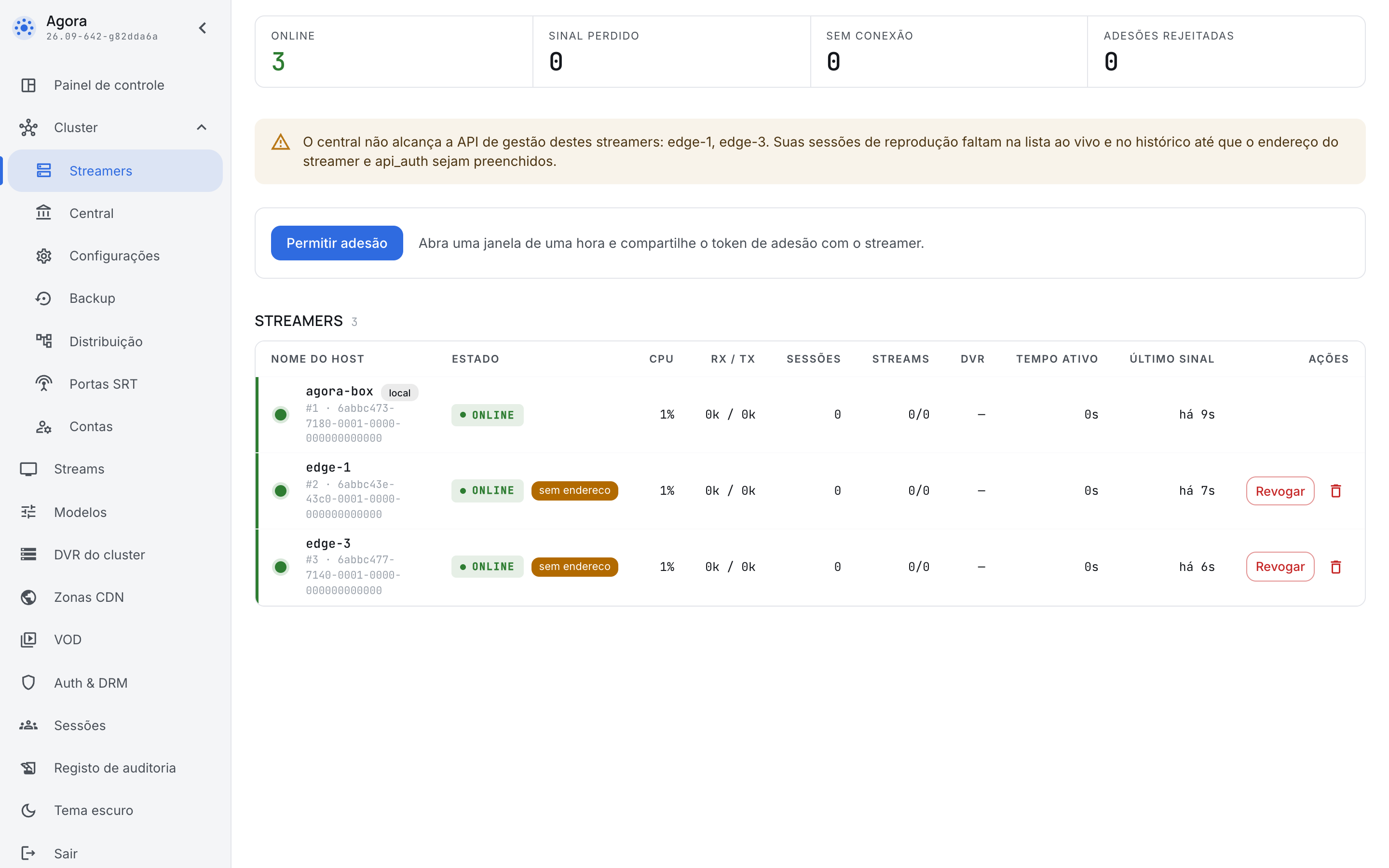Open the Streams monitor icon
This screenshot has height=868, width=1389.
pyautogui.click(x=28, y=469)
